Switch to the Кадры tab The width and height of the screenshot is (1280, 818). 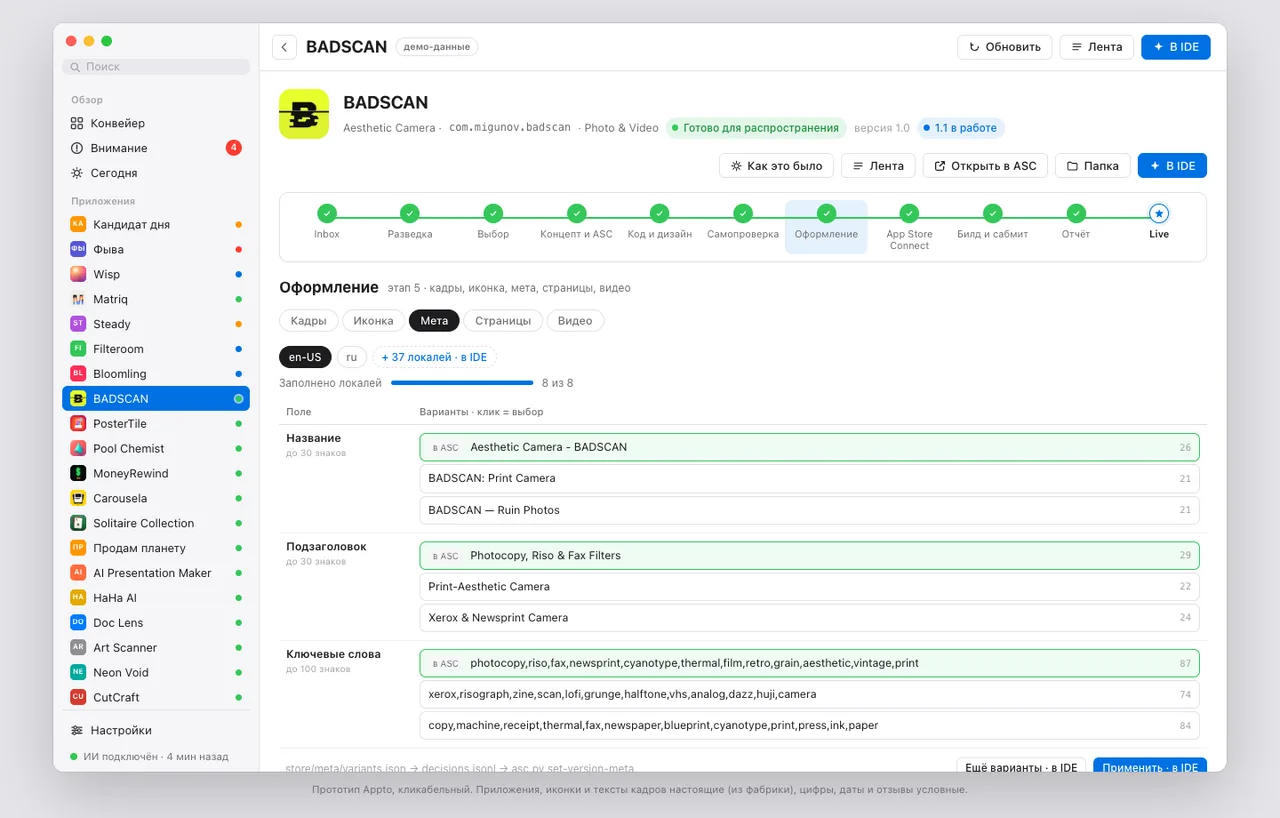(309, 321)
